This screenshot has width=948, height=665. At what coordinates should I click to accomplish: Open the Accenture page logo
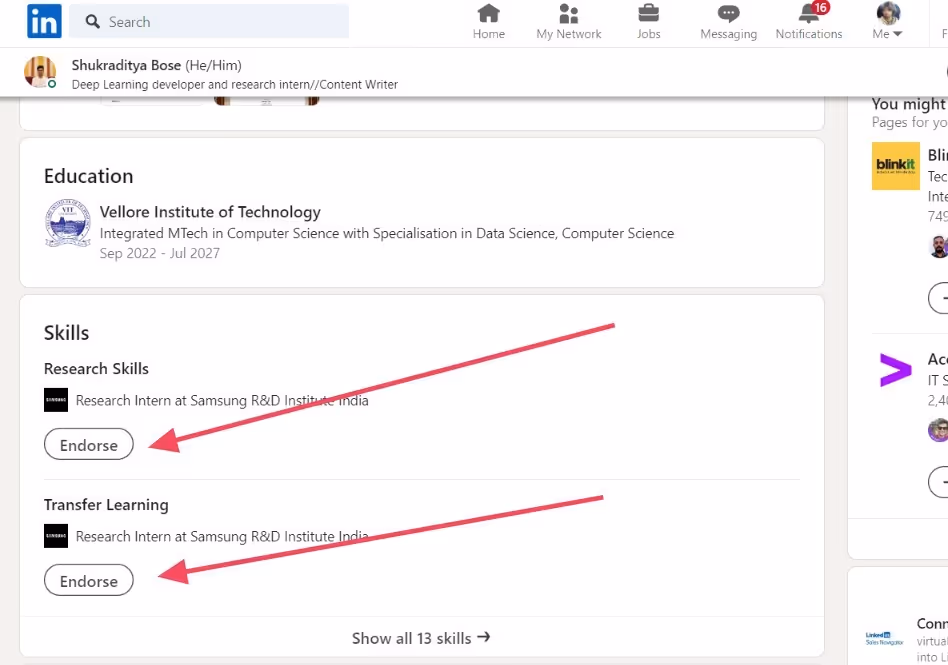click(895, 369)
